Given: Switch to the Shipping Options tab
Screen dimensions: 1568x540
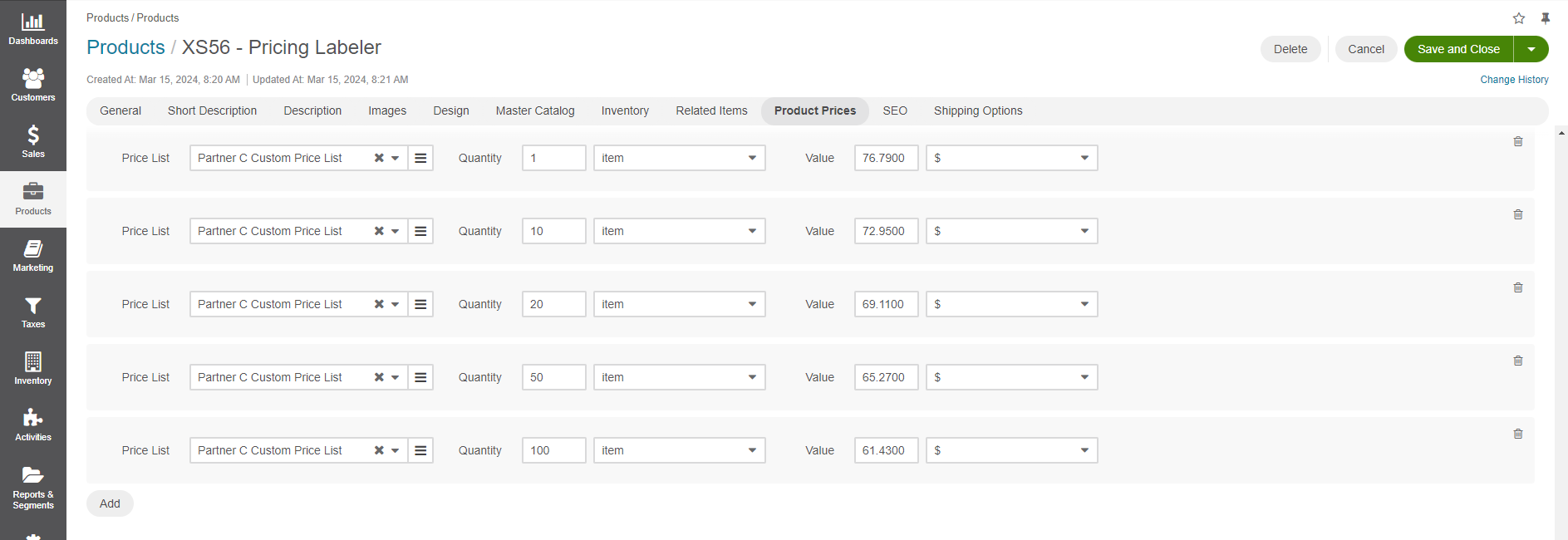Looking at the screenshot, I should (x=977, y=110).
